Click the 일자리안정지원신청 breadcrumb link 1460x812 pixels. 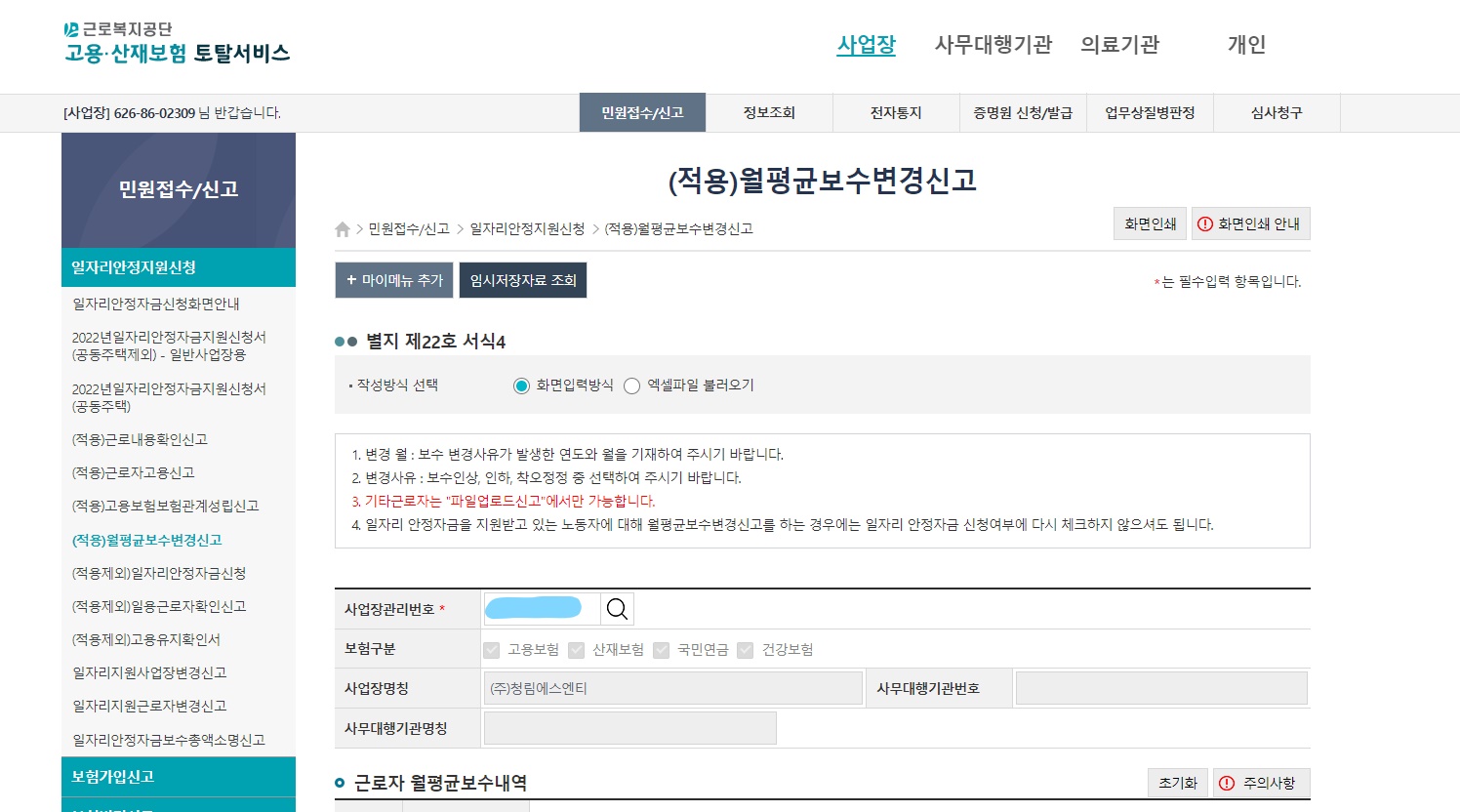click(527, 229)
